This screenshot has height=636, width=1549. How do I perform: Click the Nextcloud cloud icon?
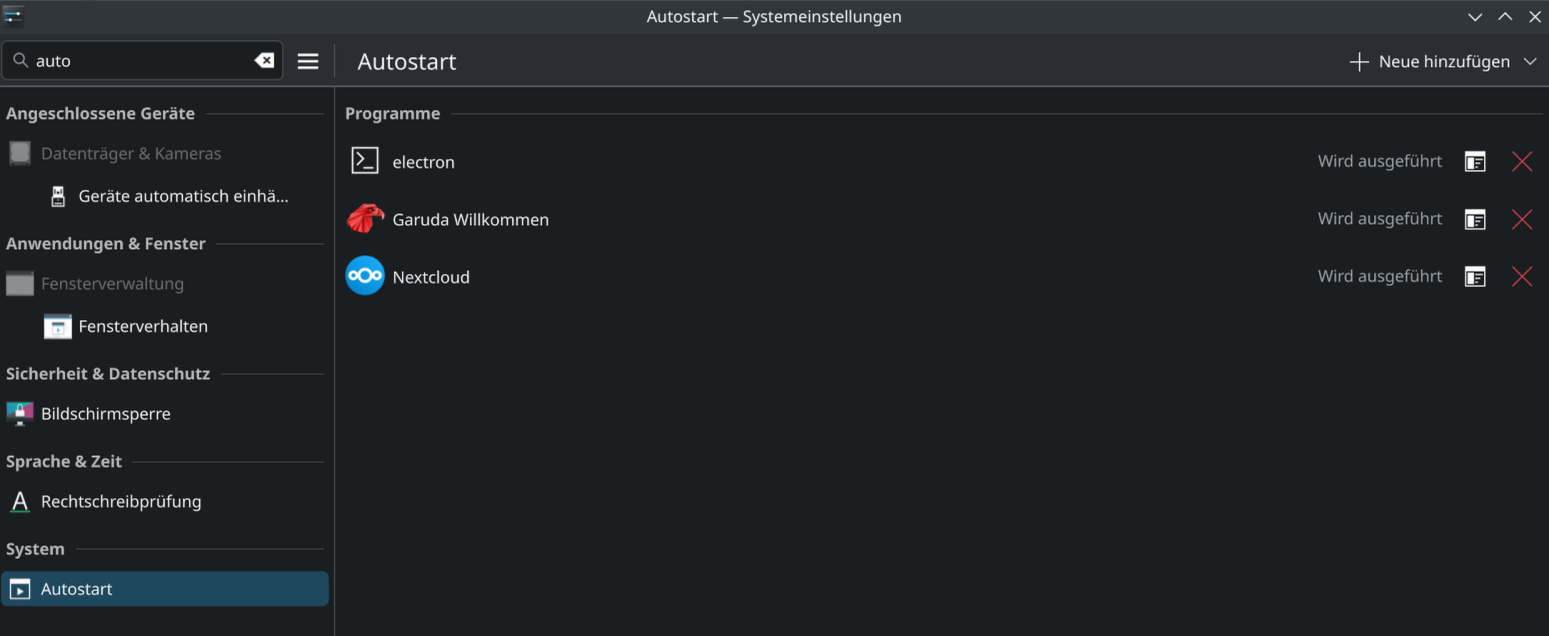(365, 277)
